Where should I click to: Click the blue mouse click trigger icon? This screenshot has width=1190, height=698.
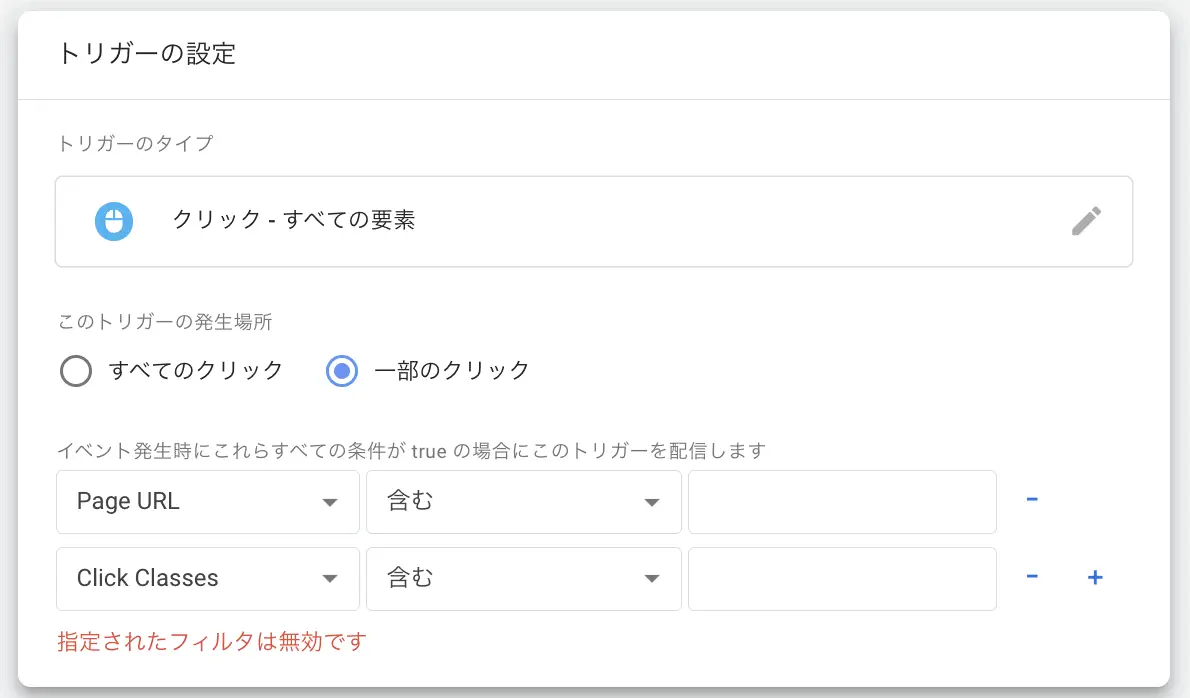[114, 222]
